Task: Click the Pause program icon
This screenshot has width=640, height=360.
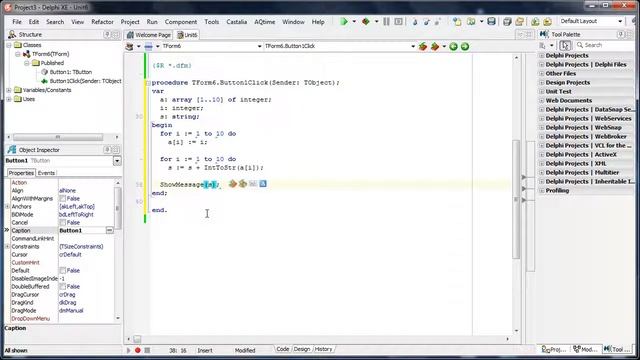Action: coord(386,22)
